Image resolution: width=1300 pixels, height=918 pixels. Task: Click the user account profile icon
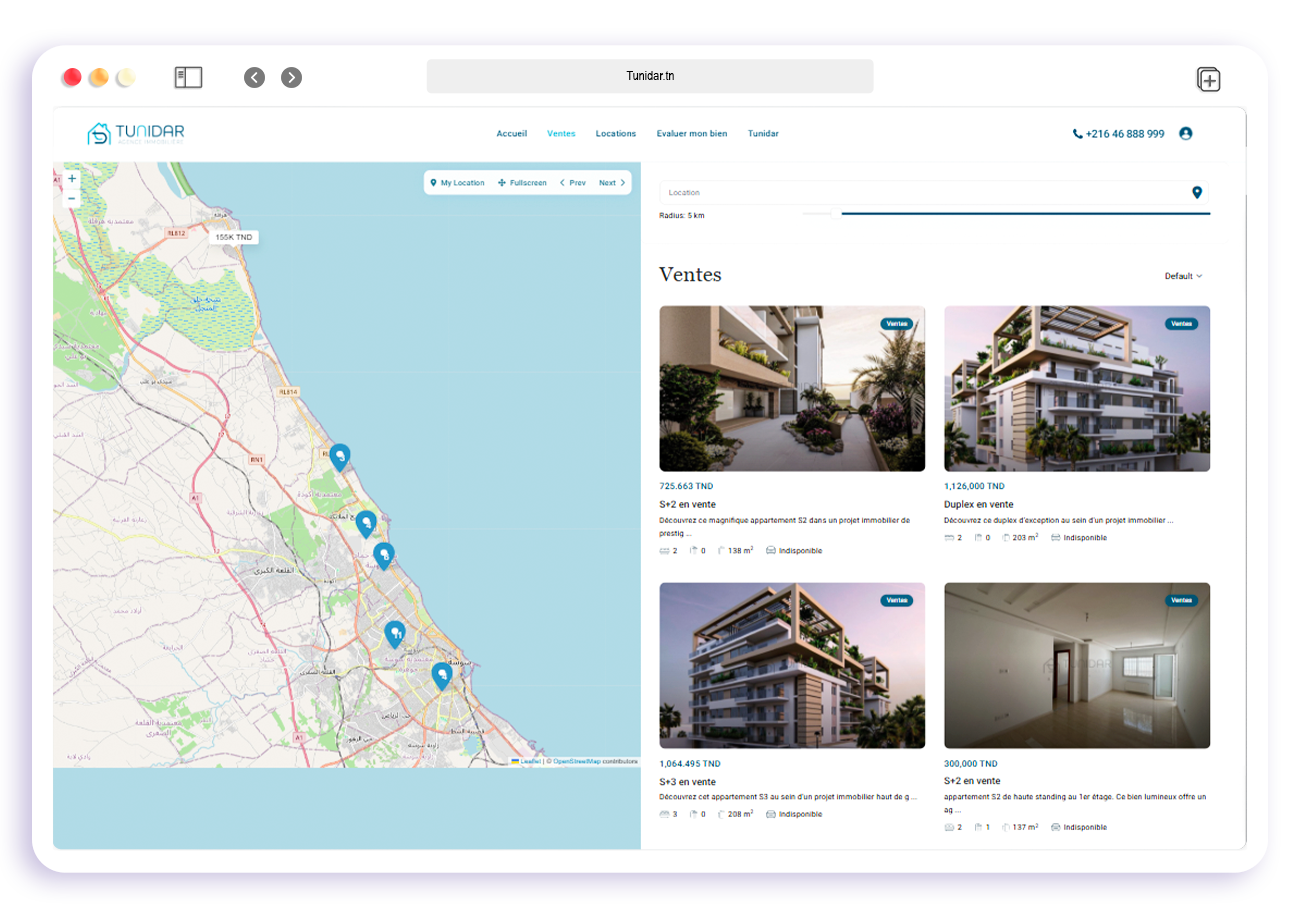(1185, 133)
